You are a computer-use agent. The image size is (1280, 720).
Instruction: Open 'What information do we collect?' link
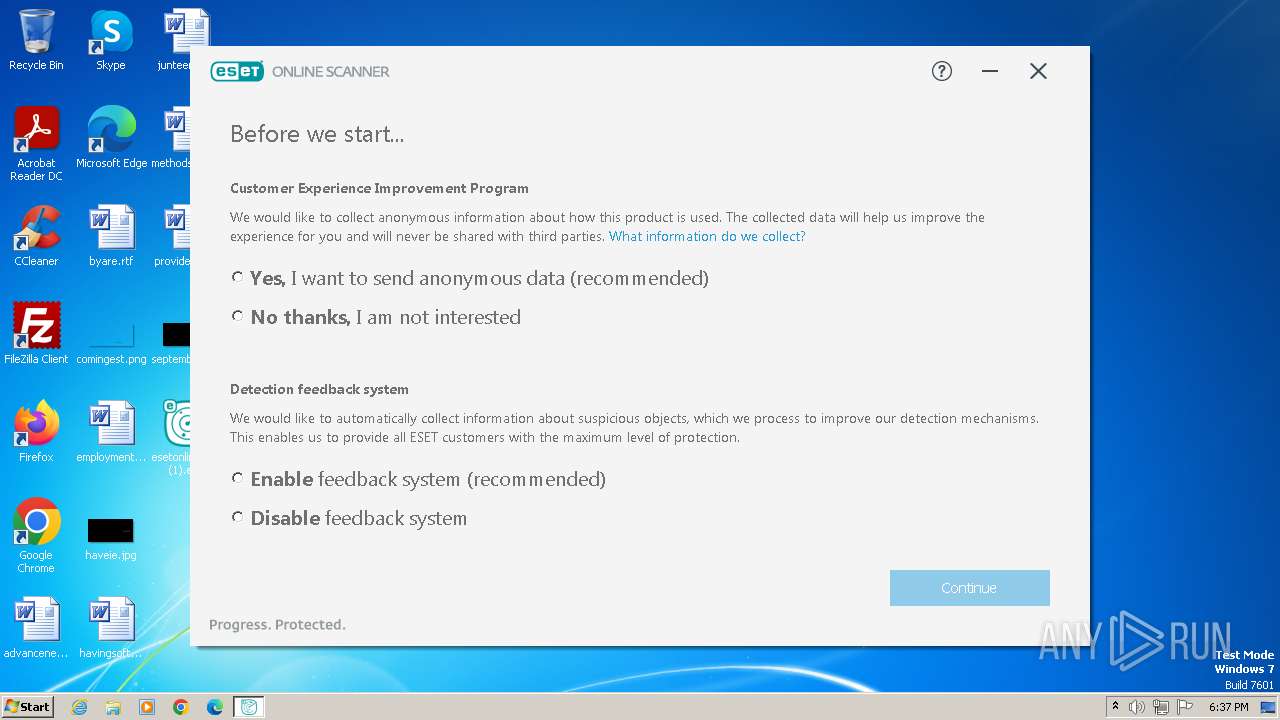[x=707, y=236]
